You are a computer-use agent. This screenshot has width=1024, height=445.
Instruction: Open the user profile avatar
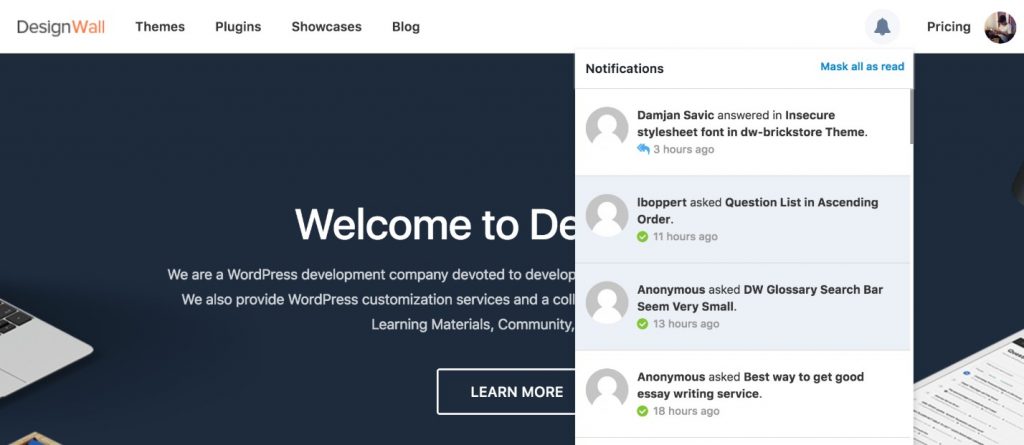(x=1000, y=27)
